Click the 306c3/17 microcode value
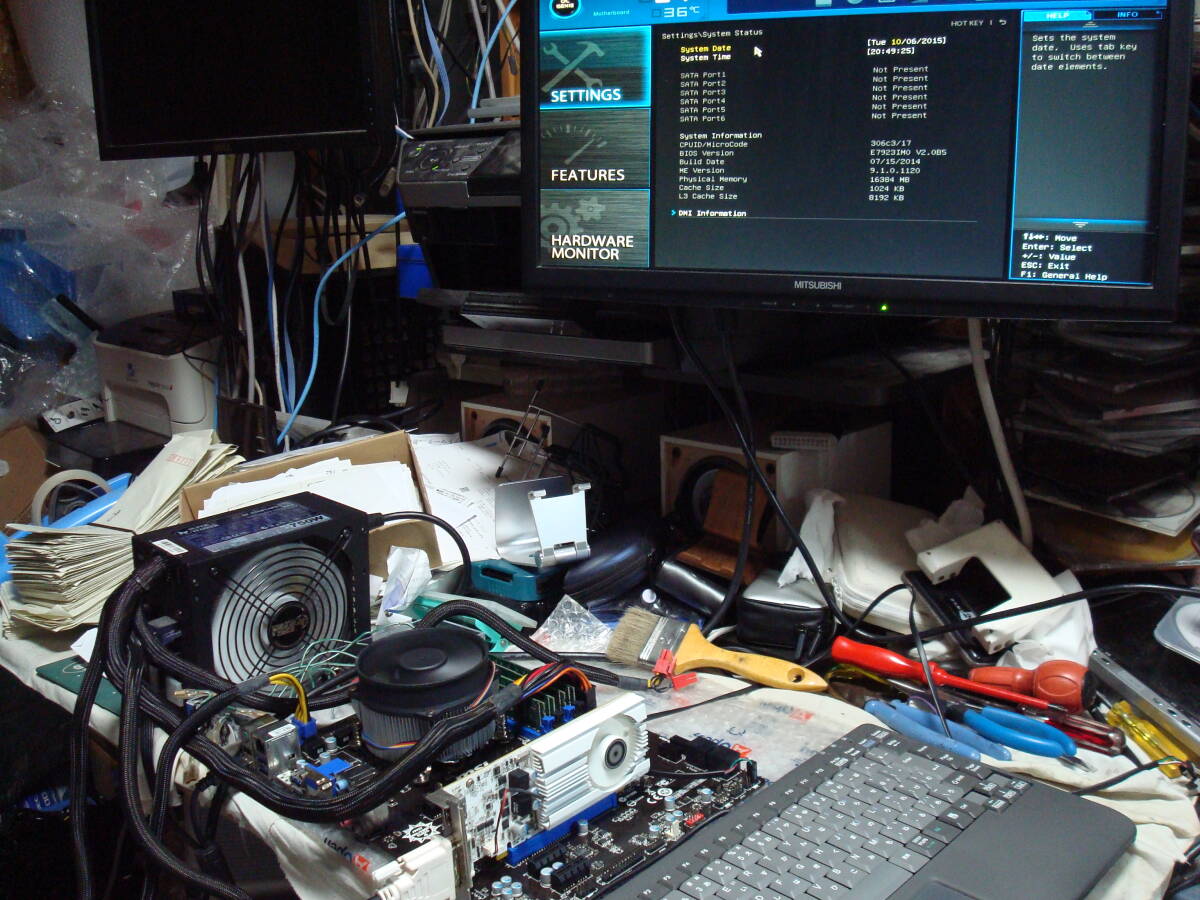The height and width of the screenshot is (900, 1200). click(x=890, y=144)
